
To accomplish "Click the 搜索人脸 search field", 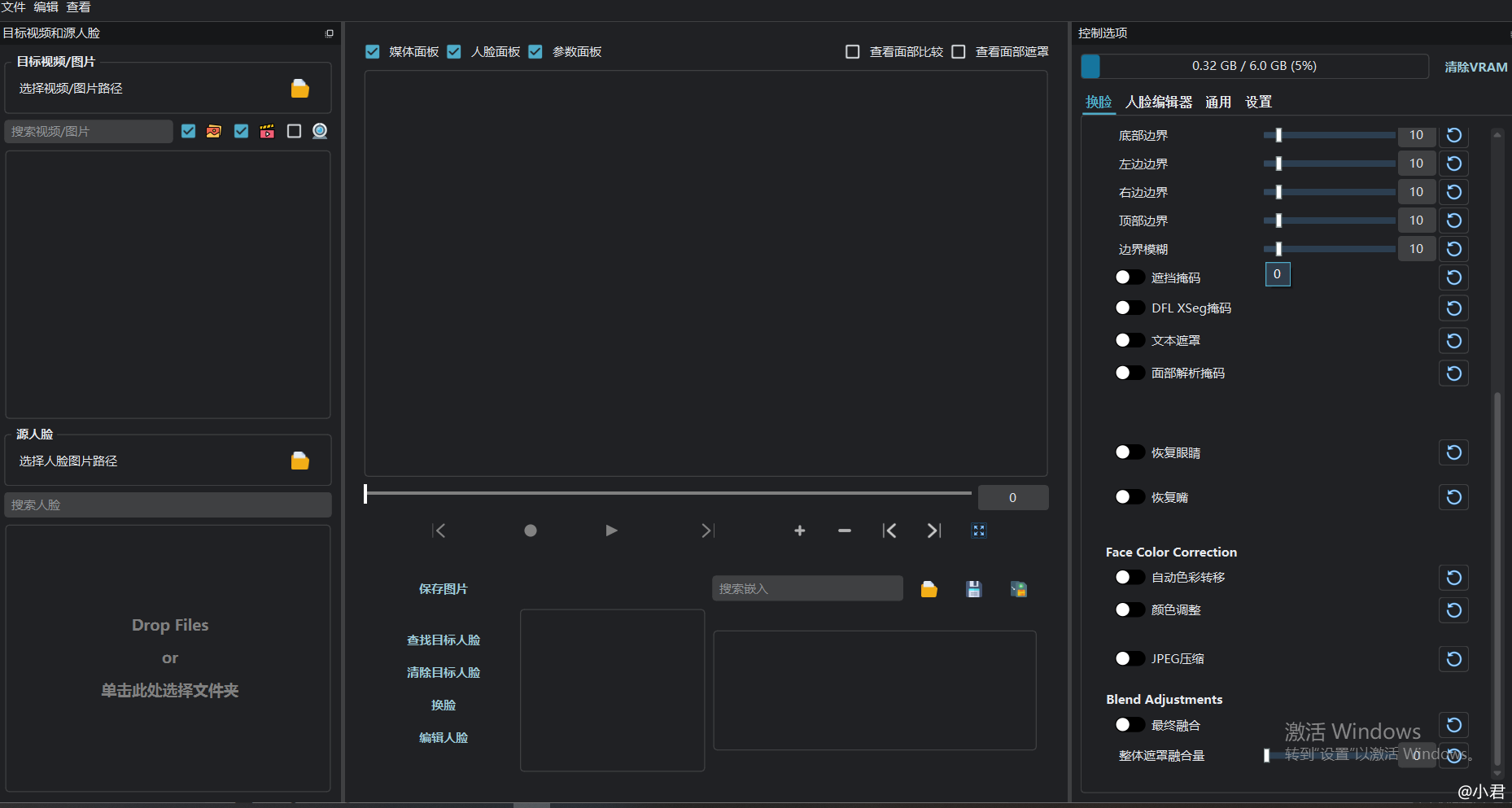I will tap(168, 504).
